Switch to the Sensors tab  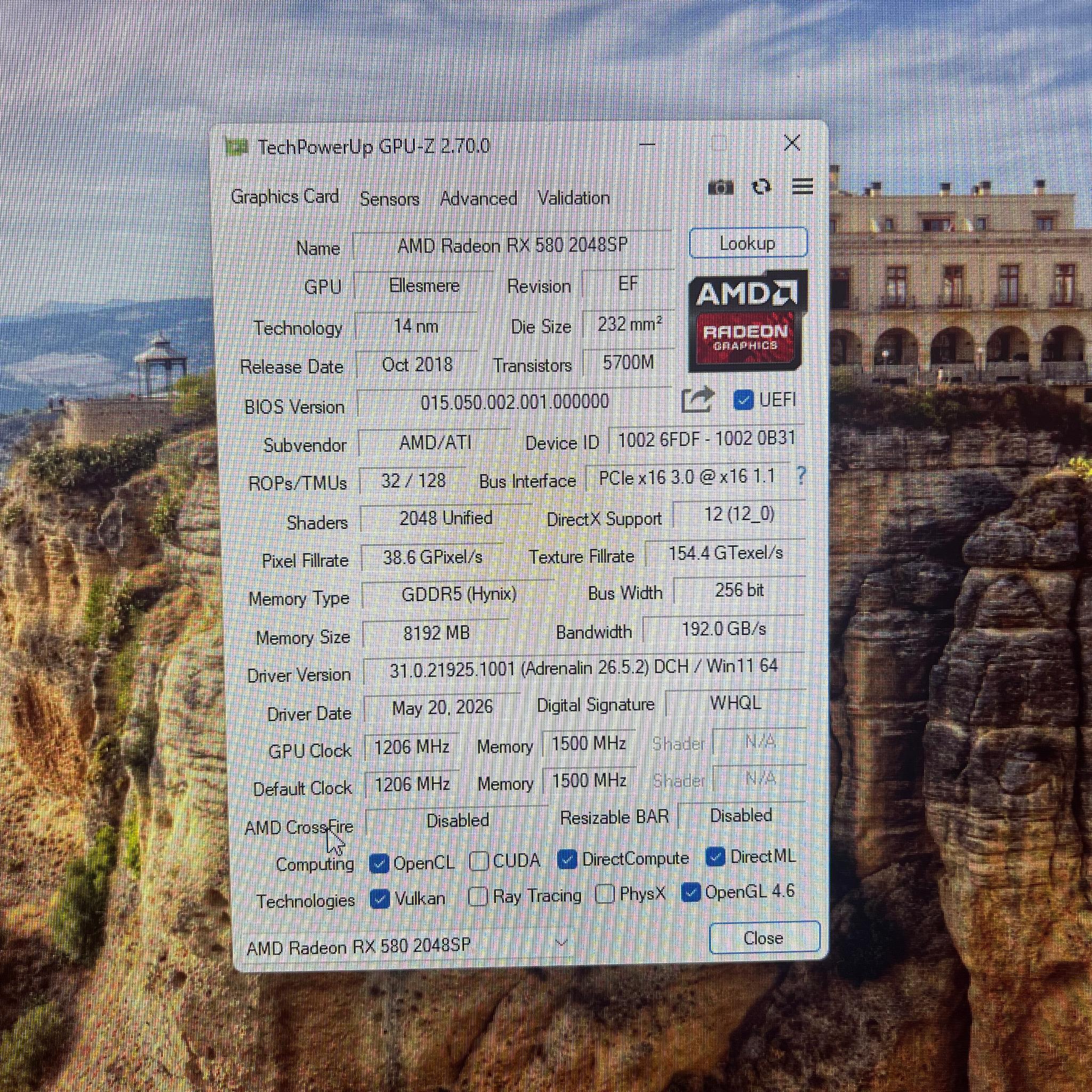(389, 199)
